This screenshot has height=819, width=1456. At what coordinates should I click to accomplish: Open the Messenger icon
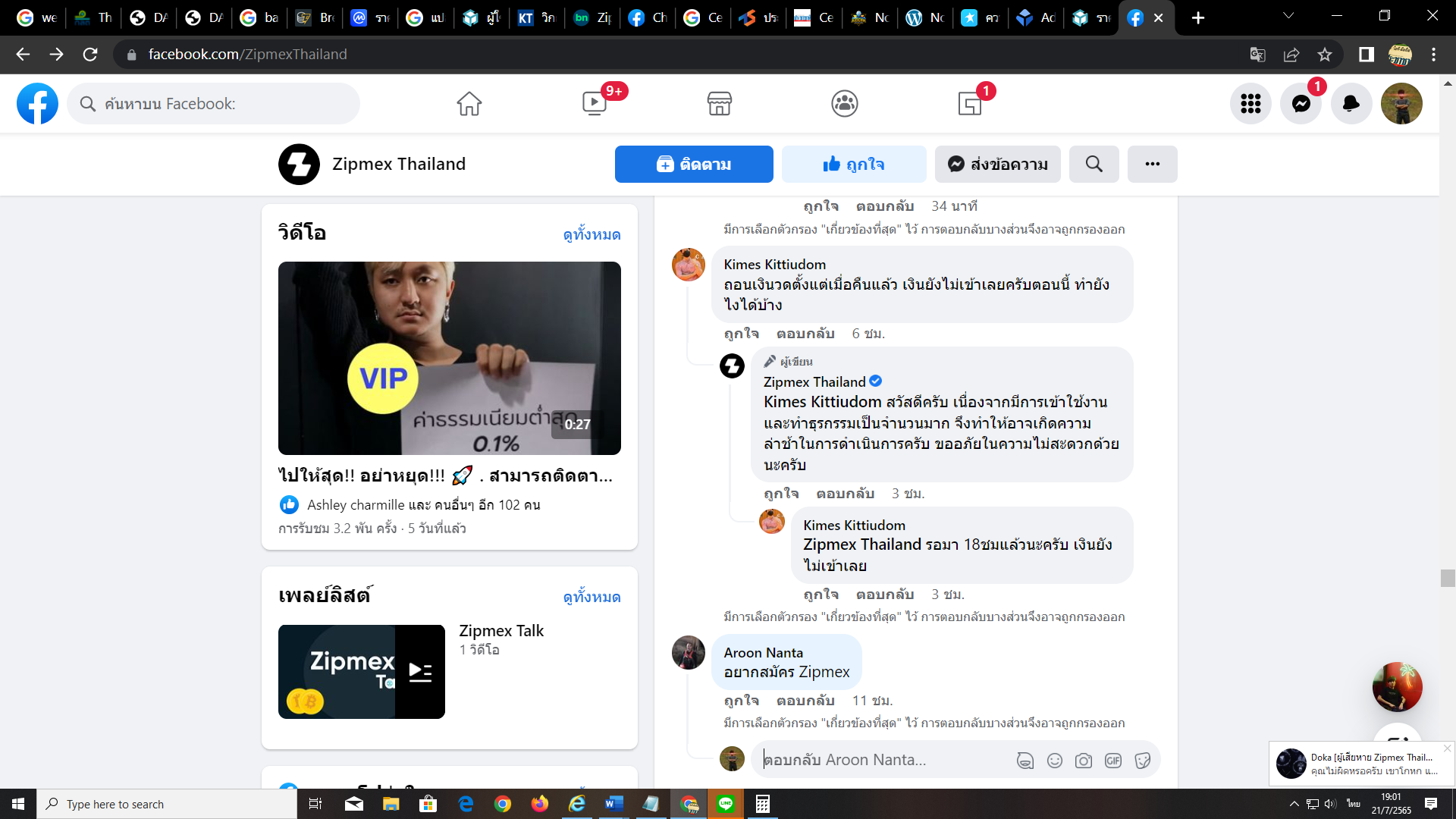coord(1301,104)
